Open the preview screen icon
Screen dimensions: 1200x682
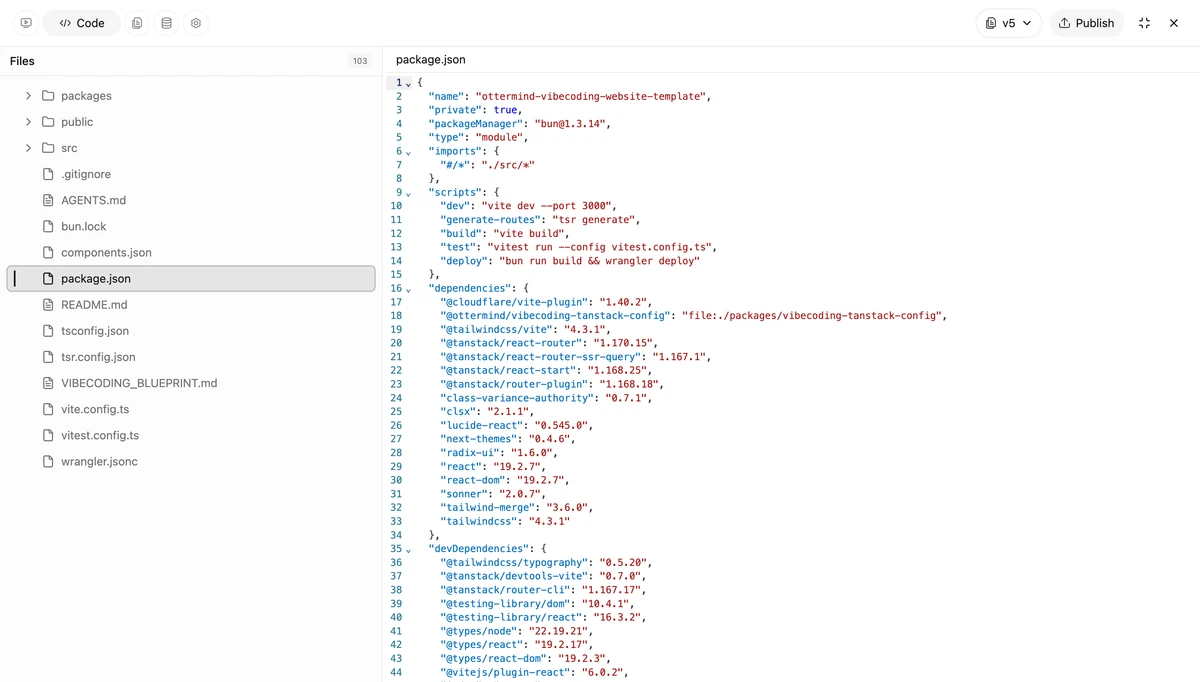pos(26,23)
